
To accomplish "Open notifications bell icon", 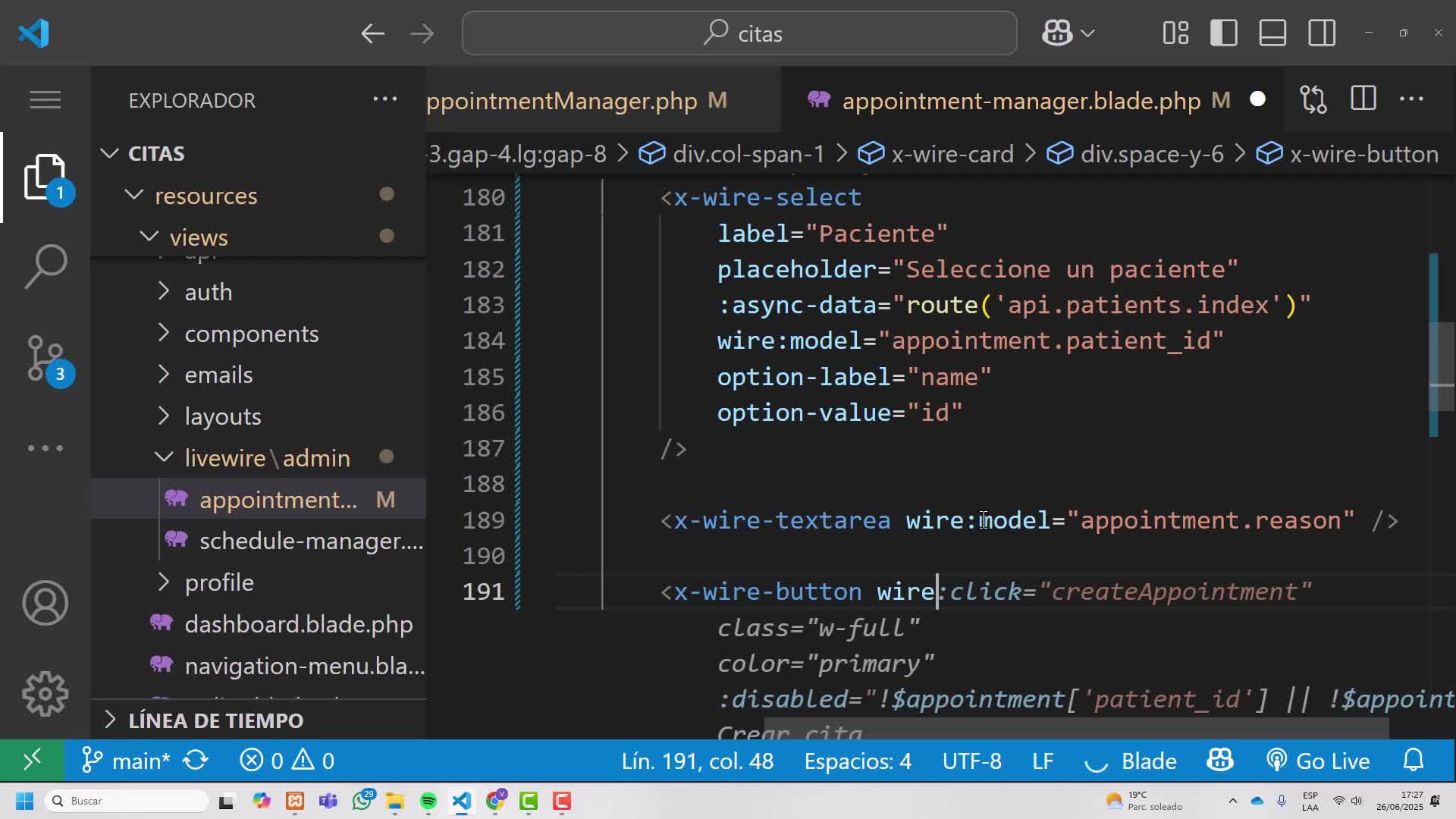I will pos(1414,760).
